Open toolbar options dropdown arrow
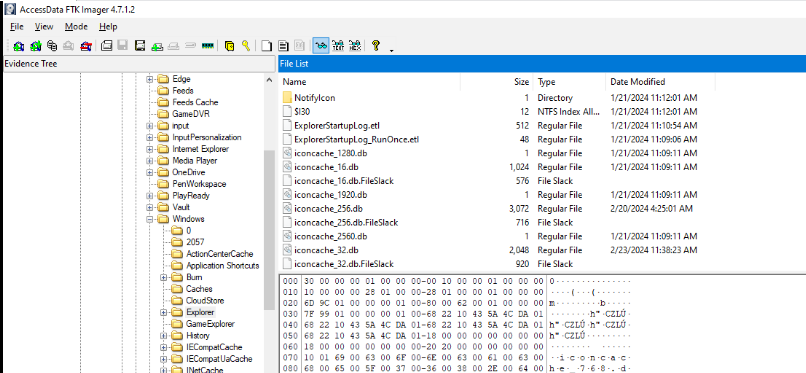 [392, 50]
